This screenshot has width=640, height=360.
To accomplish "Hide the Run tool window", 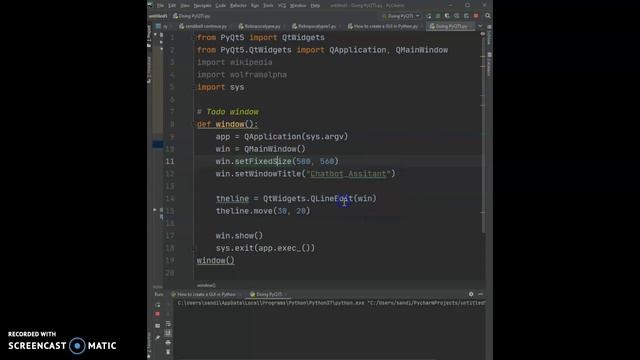I will pyautogui.click(x=480, y=294).
